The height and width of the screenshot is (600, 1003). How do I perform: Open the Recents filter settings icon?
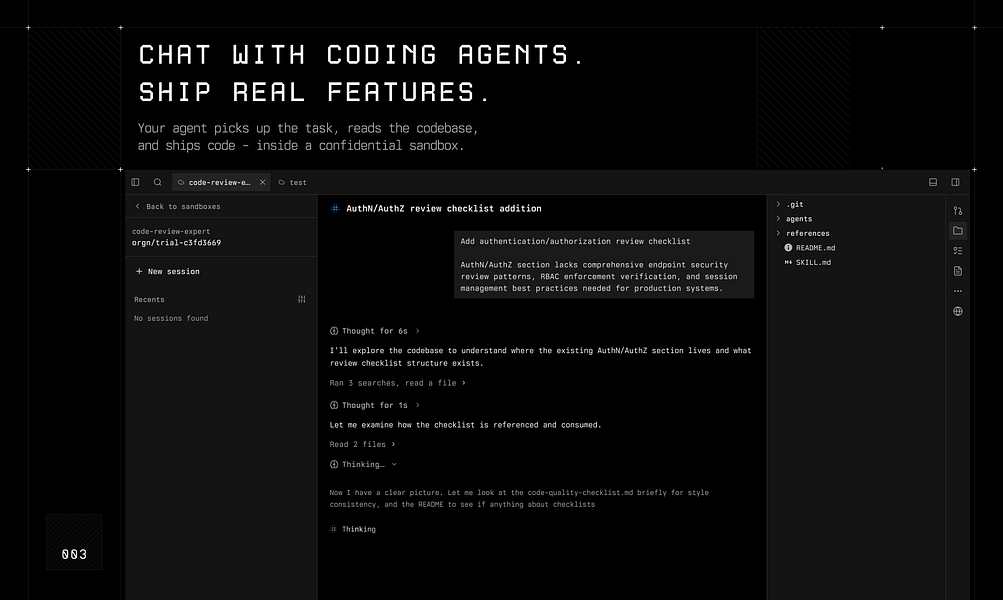(301, 299)
